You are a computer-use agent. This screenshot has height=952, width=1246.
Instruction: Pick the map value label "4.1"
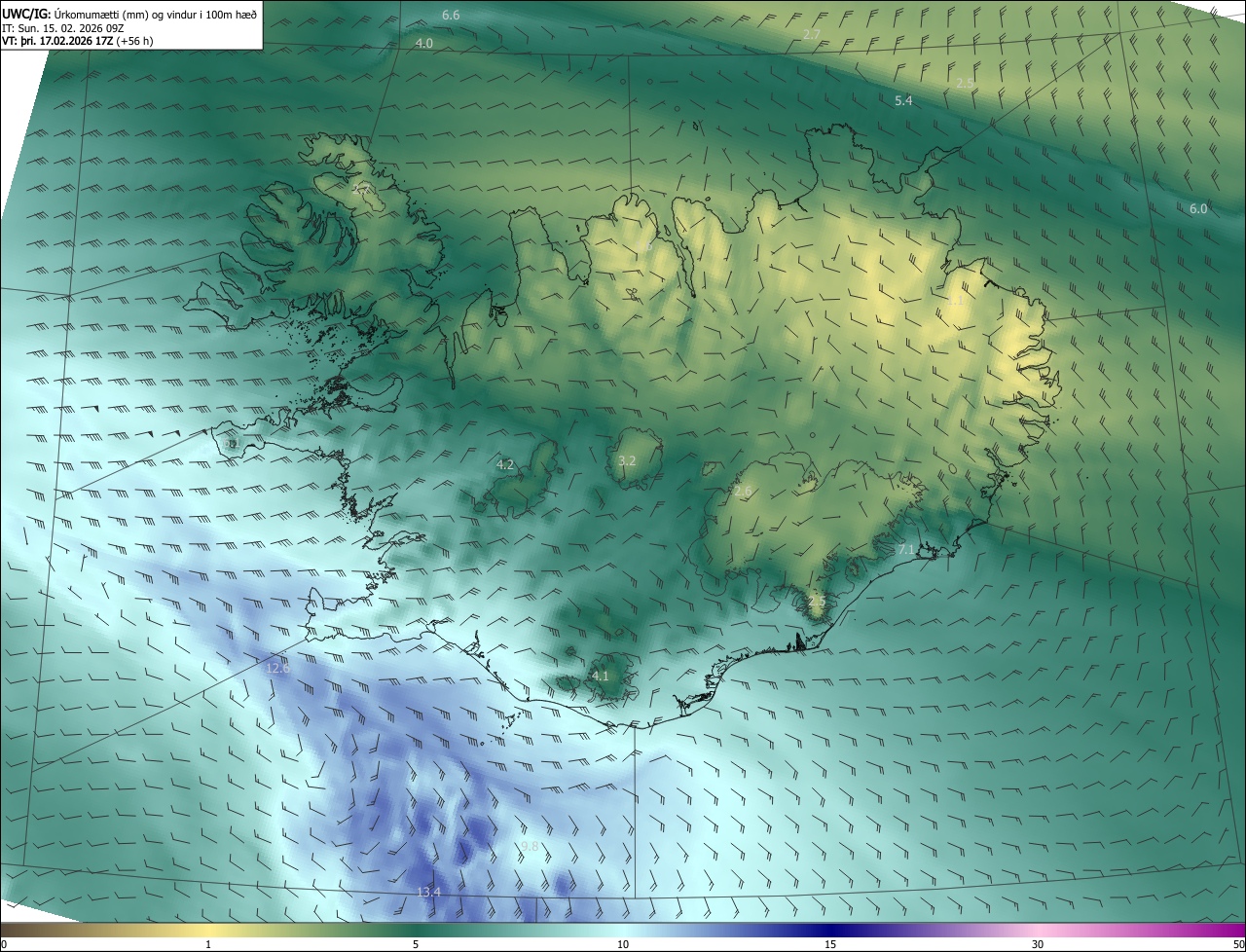(x=601, y=676)
